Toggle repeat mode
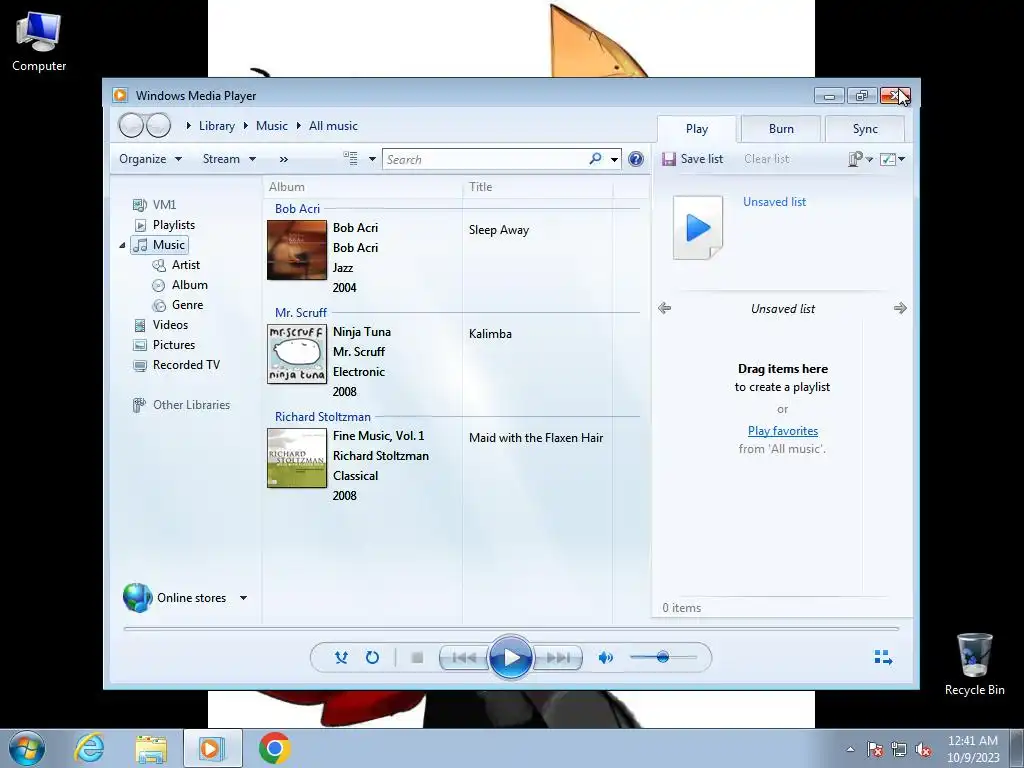Viewport: 1024px width, 768px height. (372, 658)
